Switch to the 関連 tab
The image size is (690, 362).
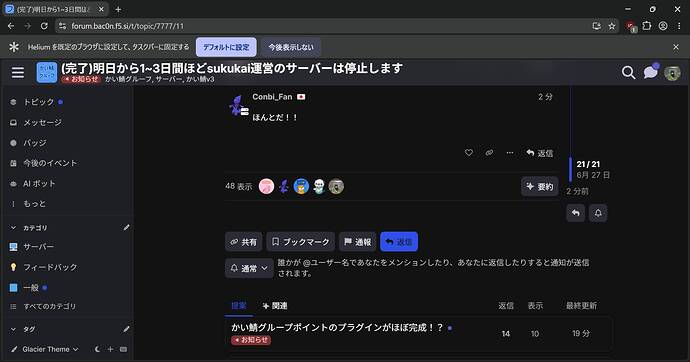pyautogui.click(x=275, y=306)
